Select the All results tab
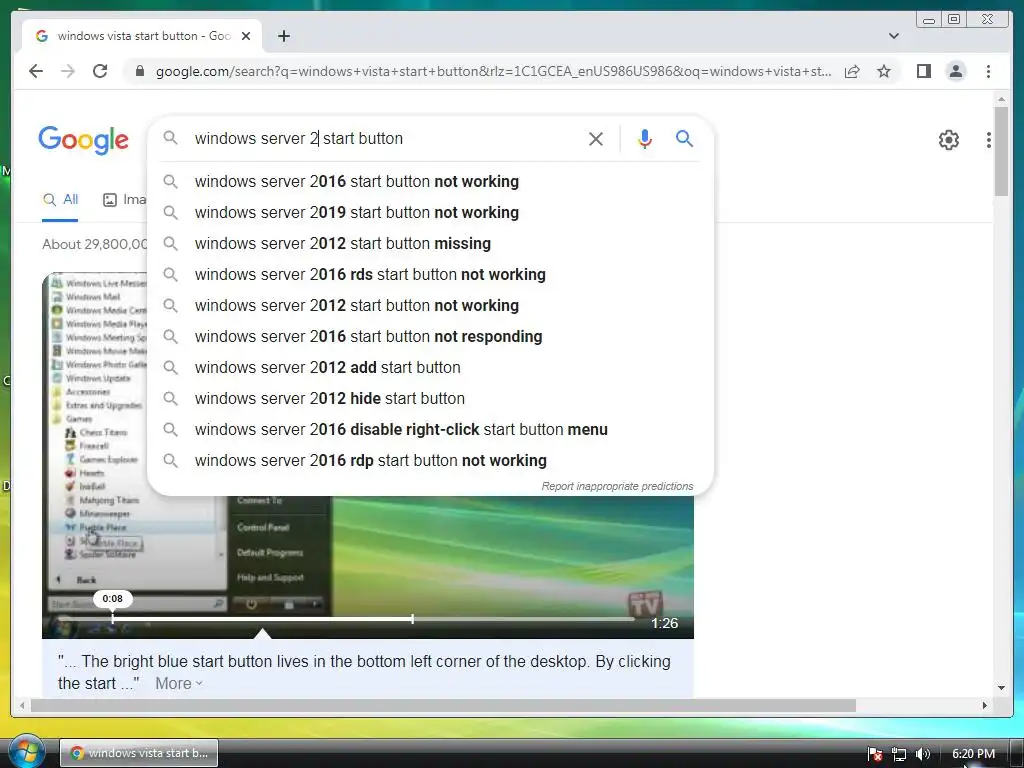1024x768 pixels. coord(60,200)
